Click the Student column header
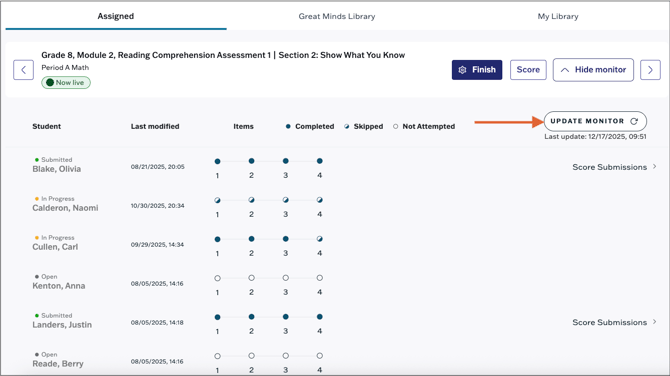This screenshot has width=670, height=376. point(47,126)
